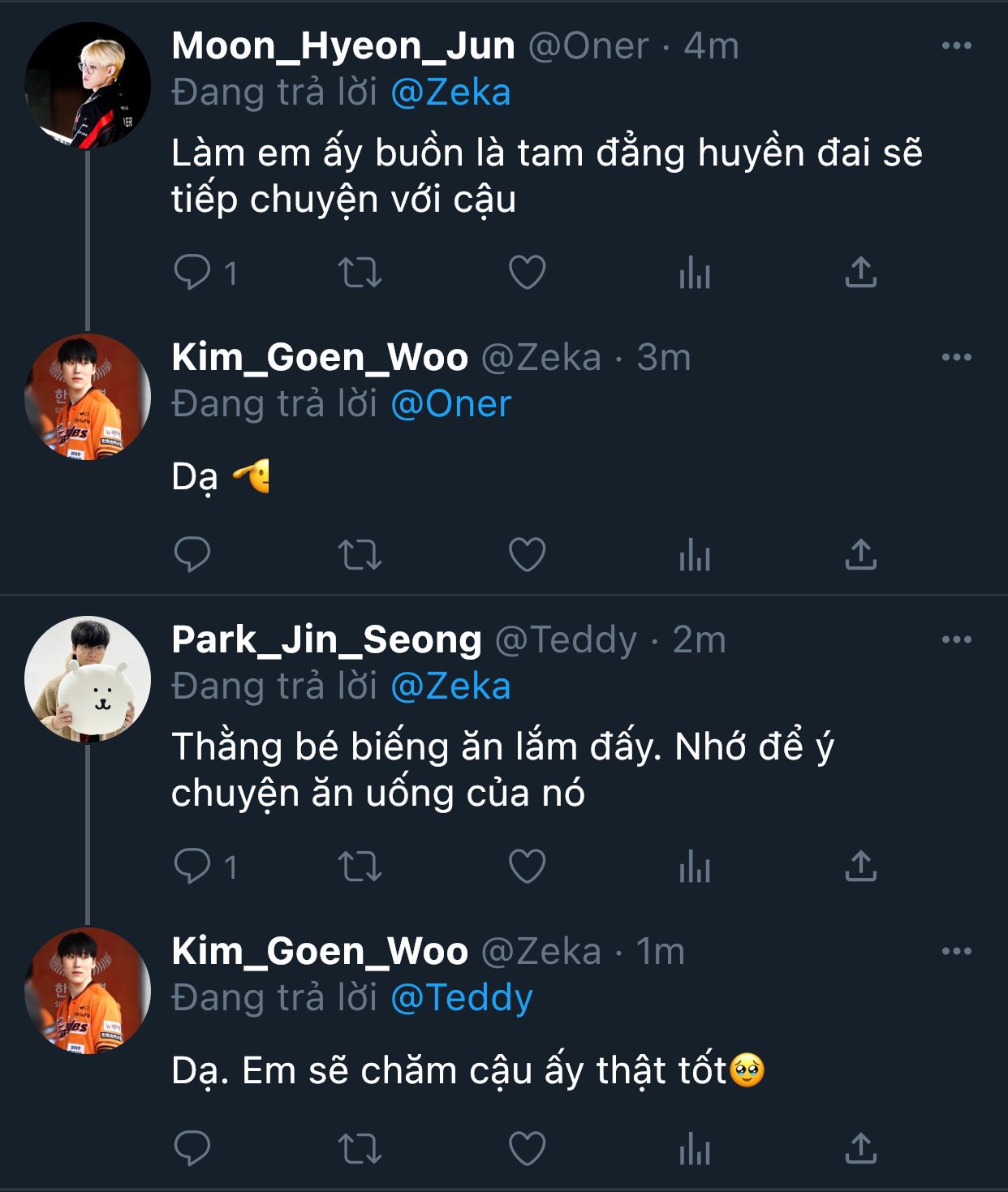
Task: Open the @Zeka mention in Oner's tweet
Action: click(x=450, y=93)
